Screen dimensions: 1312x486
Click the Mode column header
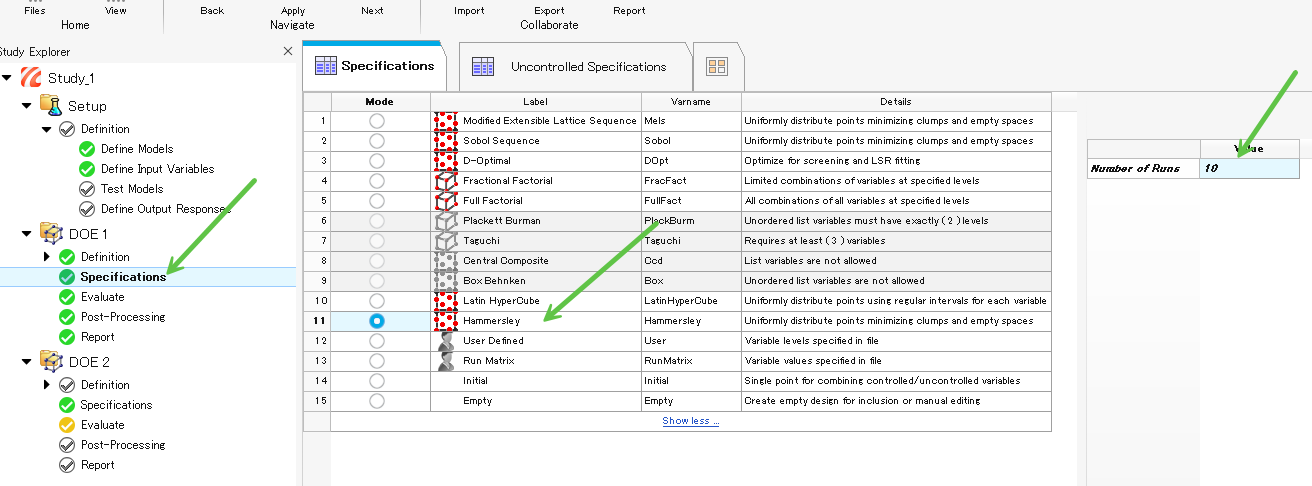[x=380, y=101]
